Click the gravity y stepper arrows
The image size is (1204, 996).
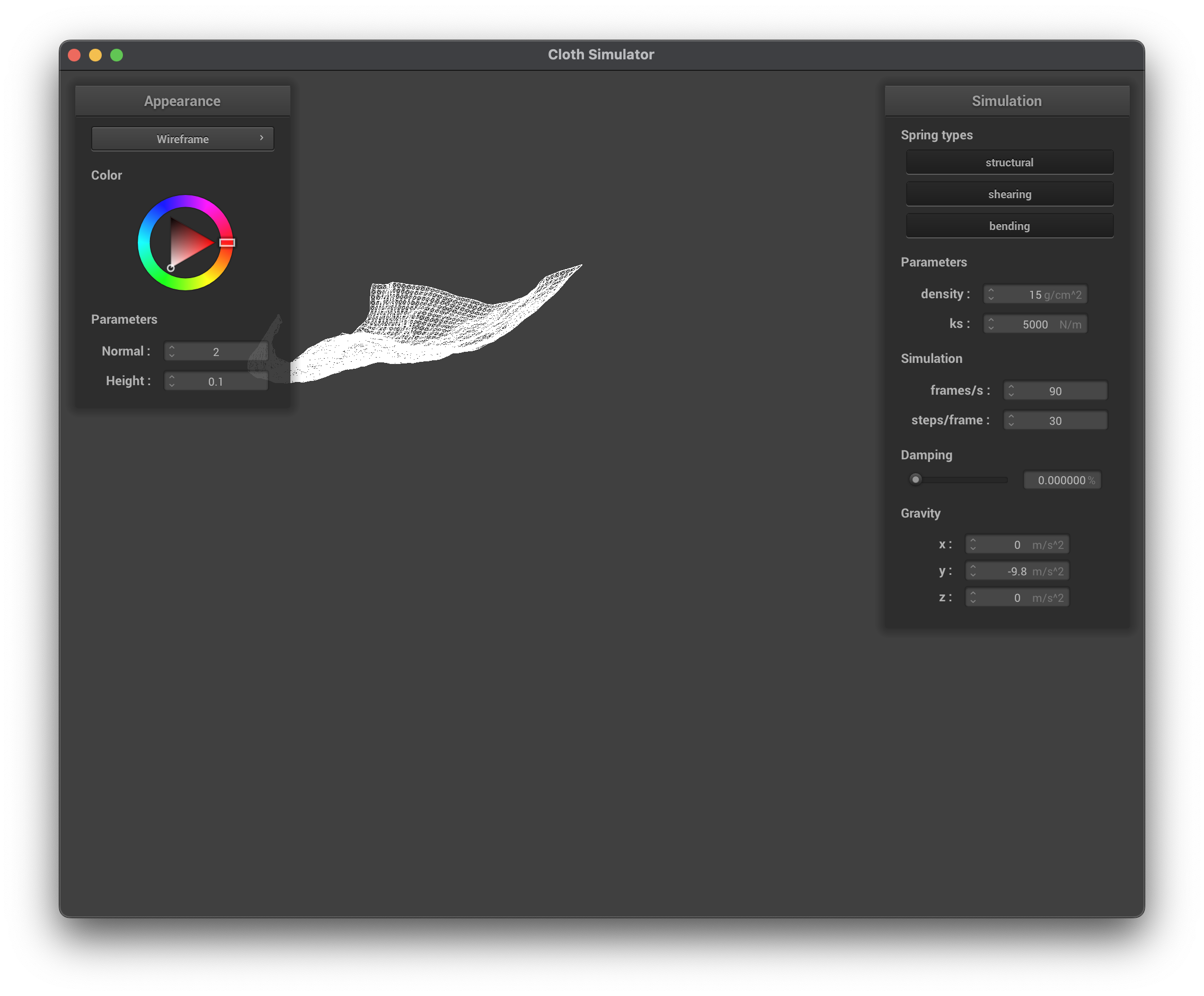(972, 571)
